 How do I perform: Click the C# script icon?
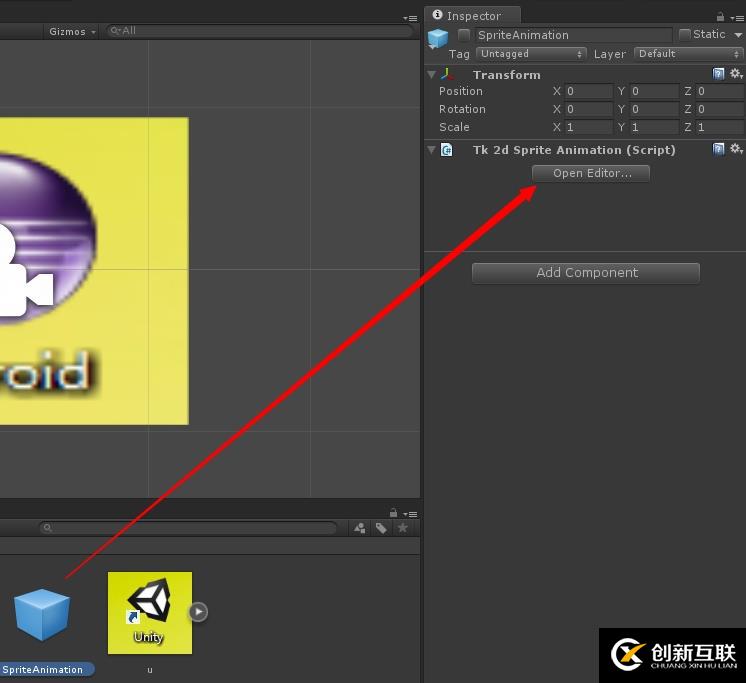(x=447, y=150)
